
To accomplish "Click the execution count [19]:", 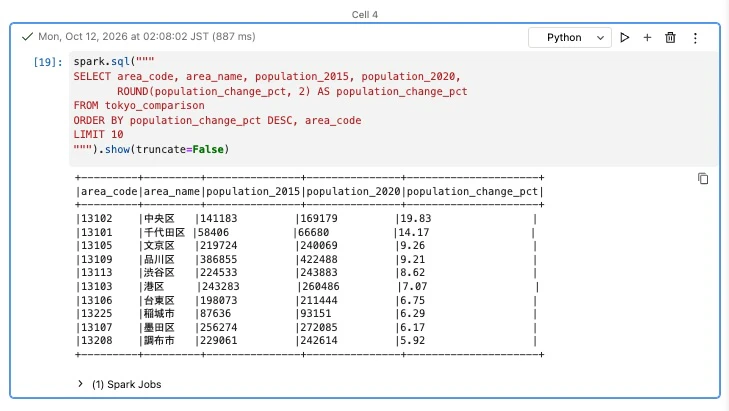I will pos(47,62).
